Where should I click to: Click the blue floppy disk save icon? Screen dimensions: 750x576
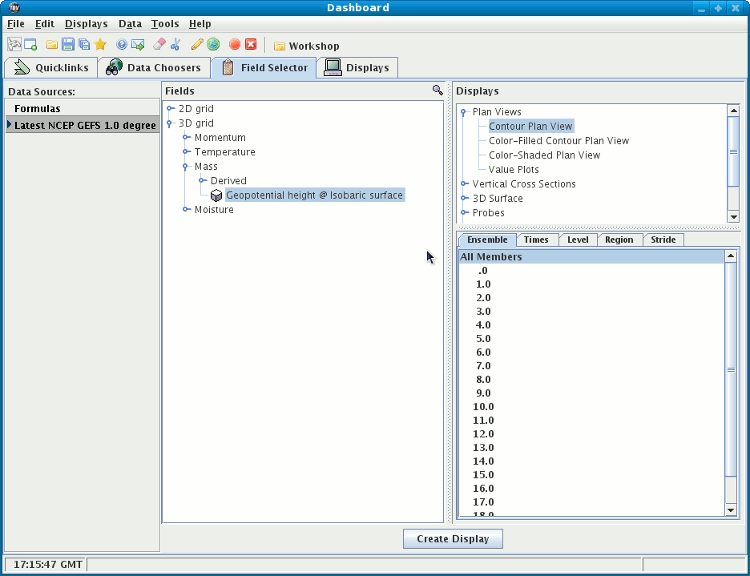tap(68, 45)
